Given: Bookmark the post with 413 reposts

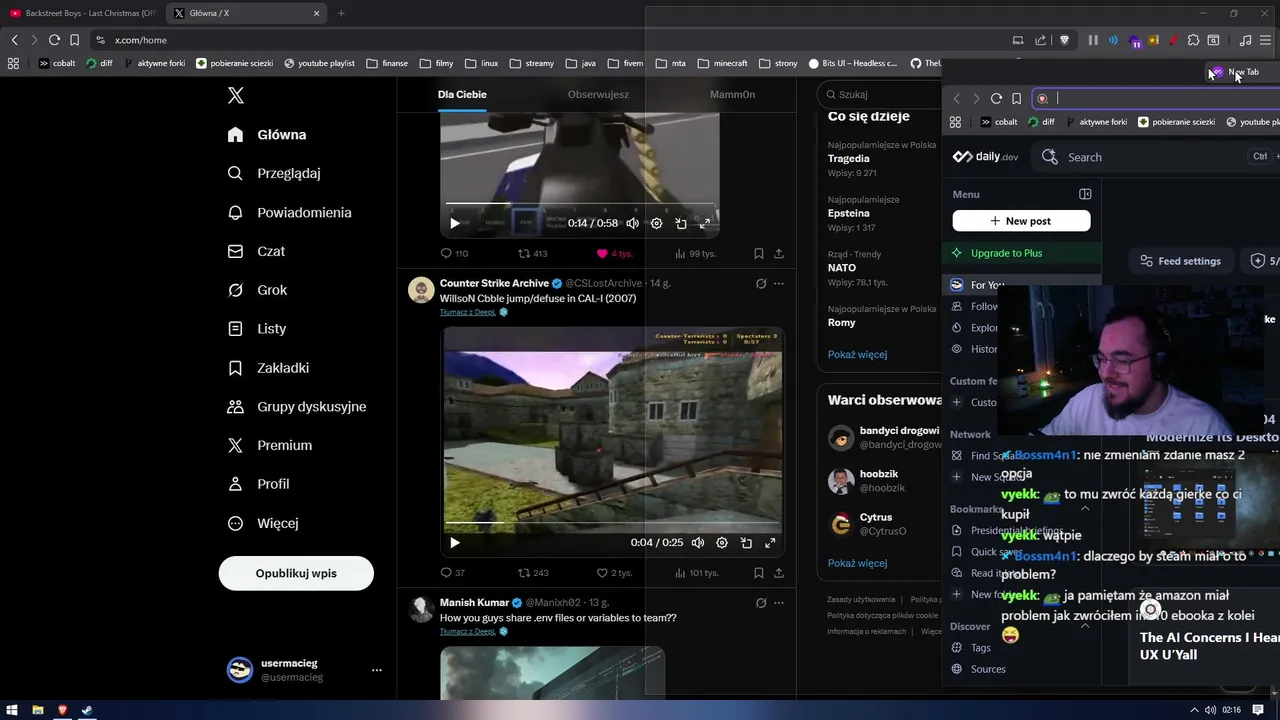Looking at the screenshot, I should (x=759, y=254).
